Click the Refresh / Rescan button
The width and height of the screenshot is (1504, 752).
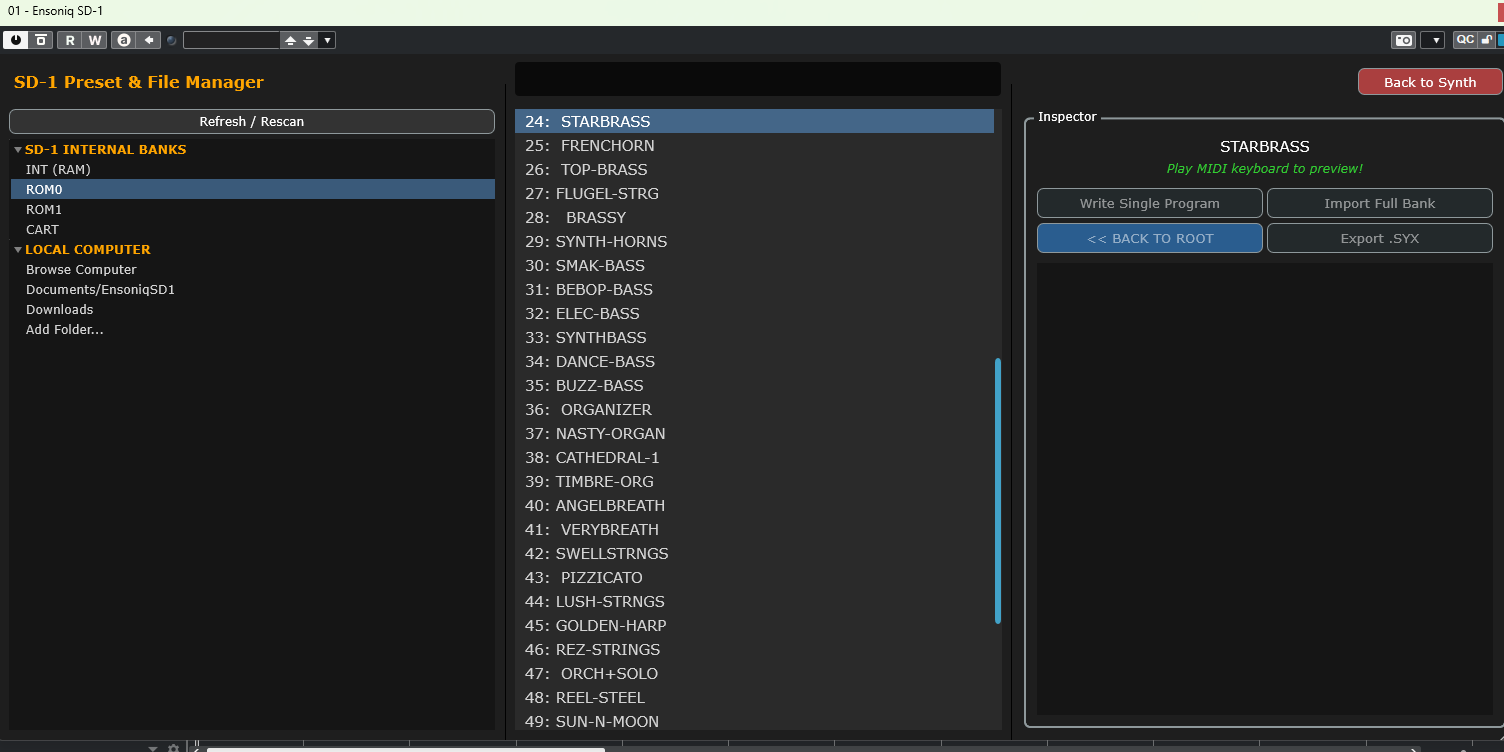252,121
